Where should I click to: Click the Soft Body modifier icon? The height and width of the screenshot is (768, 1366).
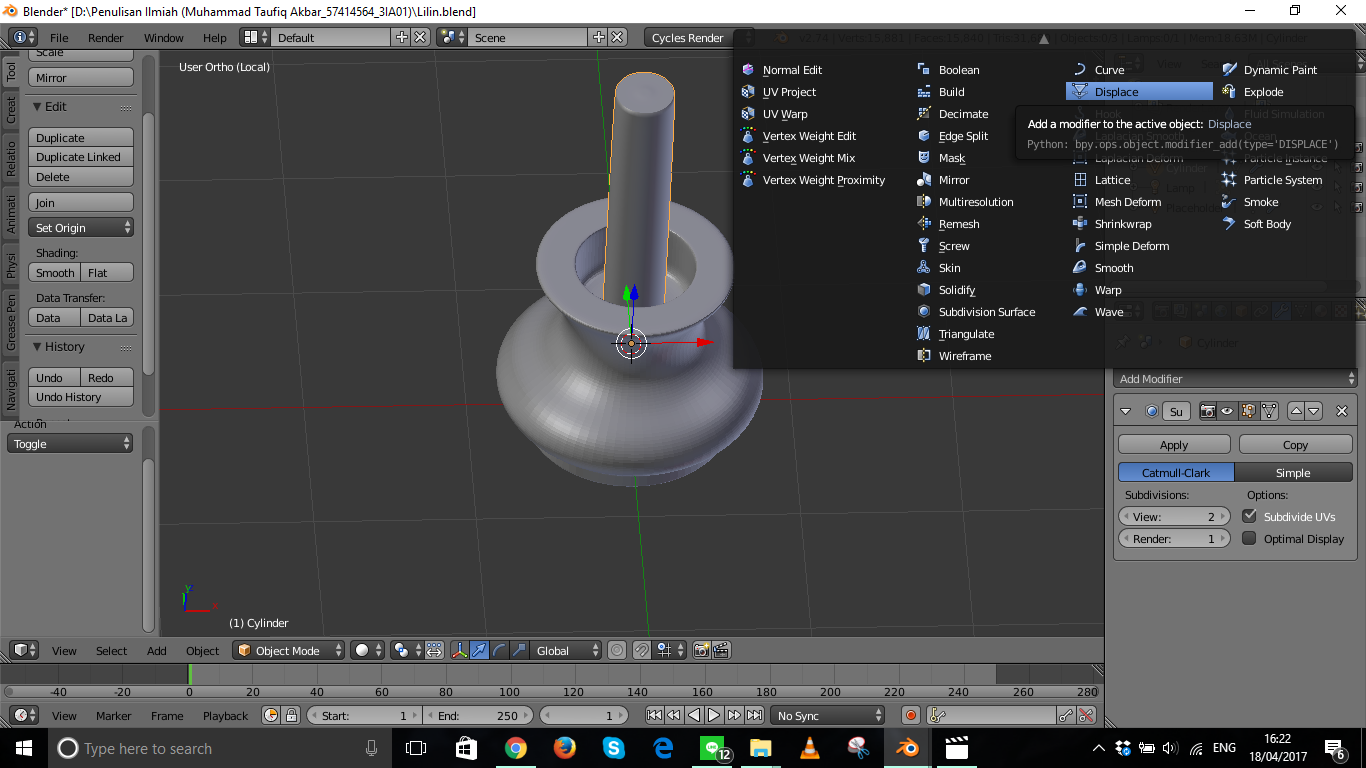1229,224
